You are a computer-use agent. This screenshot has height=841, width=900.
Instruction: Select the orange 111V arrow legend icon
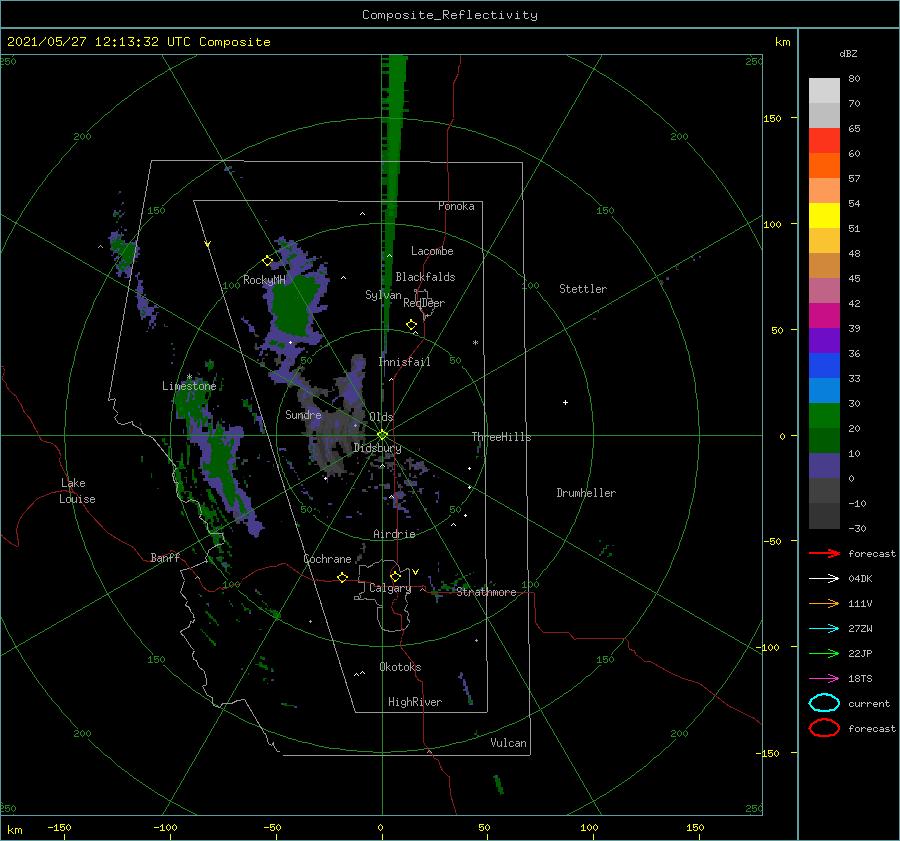tap(824, 603)
